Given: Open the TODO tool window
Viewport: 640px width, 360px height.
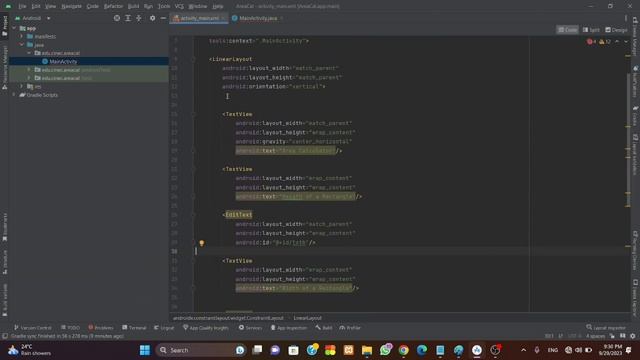Looking at the screenshot, I should coord(70,327).
